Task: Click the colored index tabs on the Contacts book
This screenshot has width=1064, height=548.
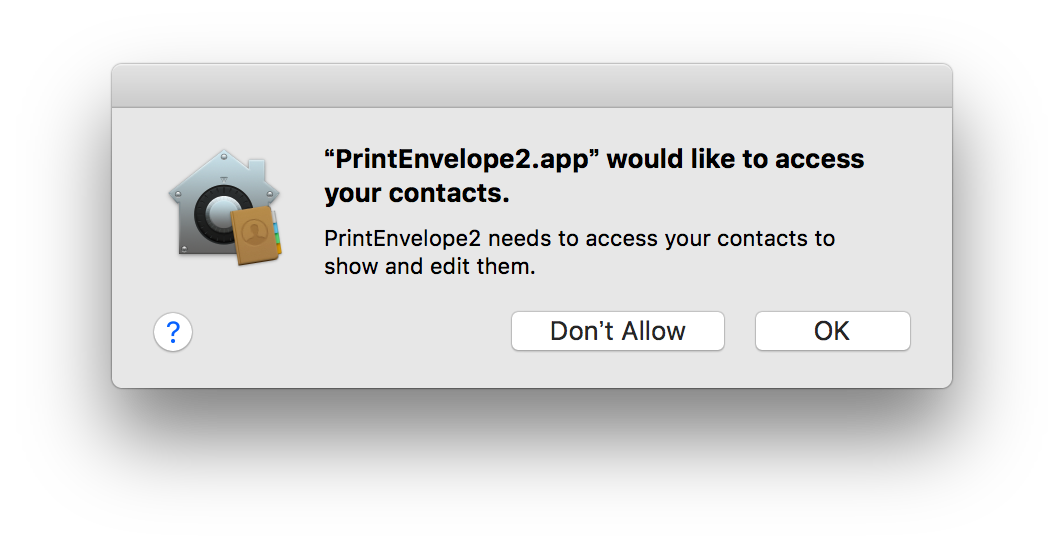Action: (276, 231)
